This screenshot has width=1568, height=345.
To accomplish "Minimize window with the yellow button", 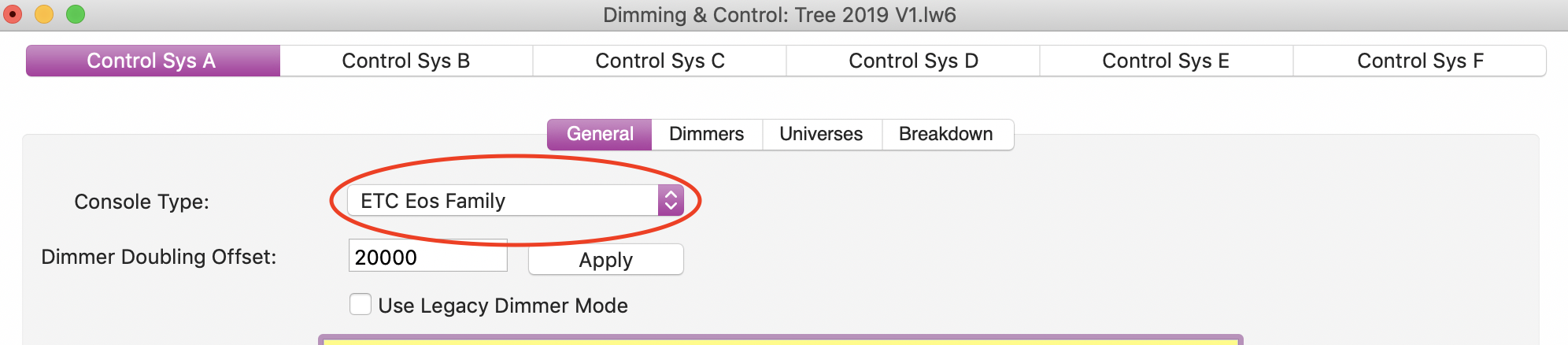I will pos(44,14).
